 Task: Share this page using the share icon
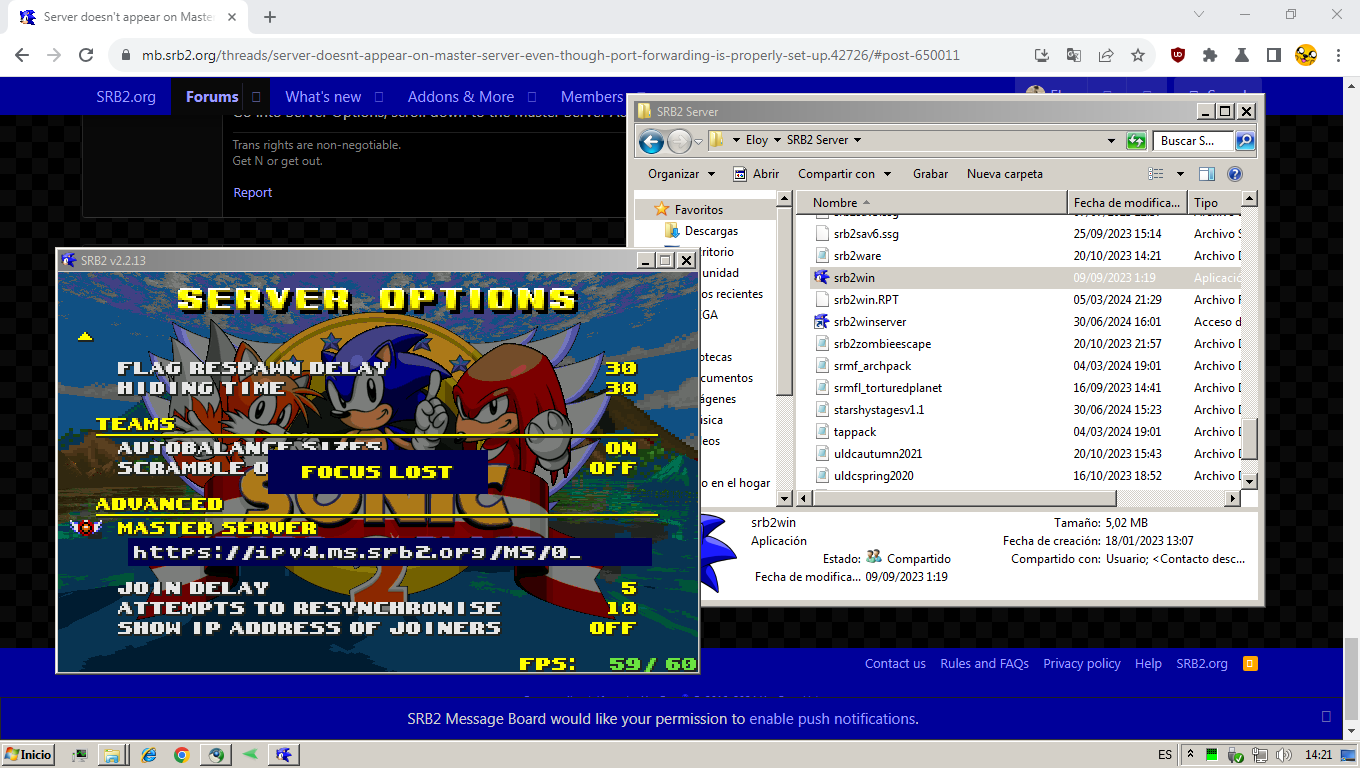click(x=1106, y=55)
